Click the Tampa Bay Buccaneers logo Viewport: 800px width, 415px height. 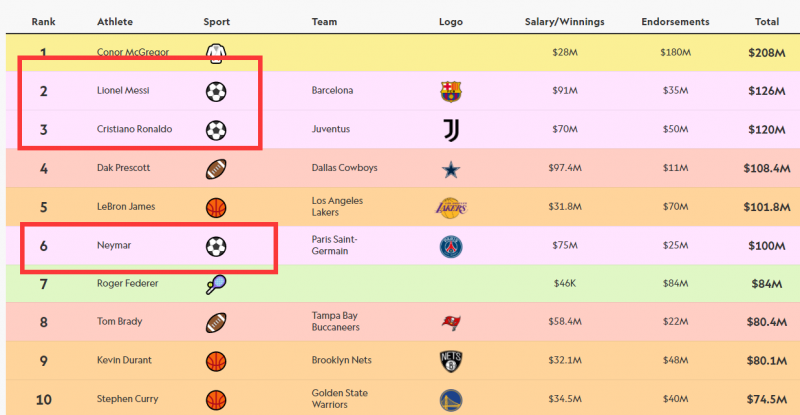tap(451, 323)
